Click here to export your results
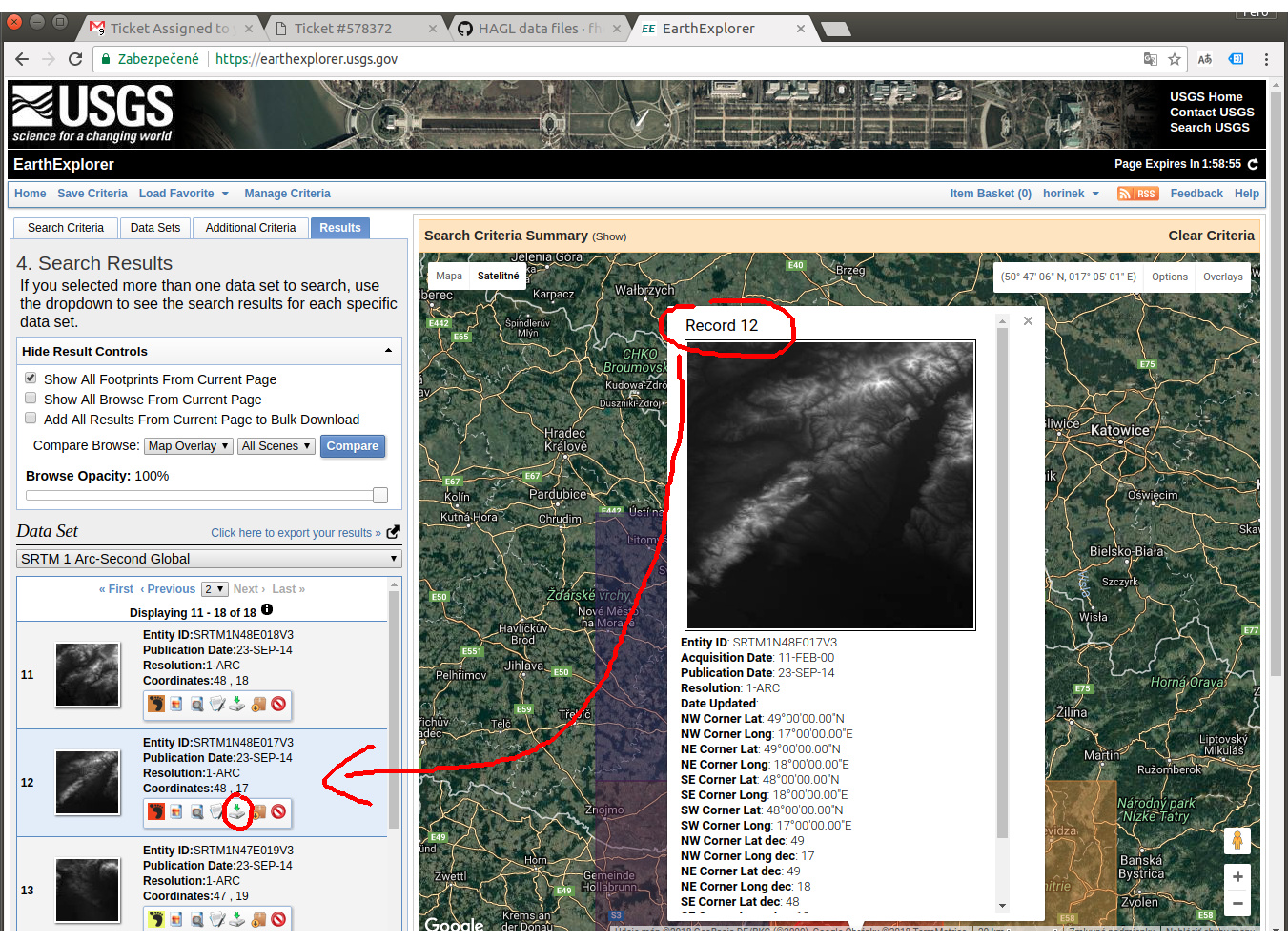 291,532
